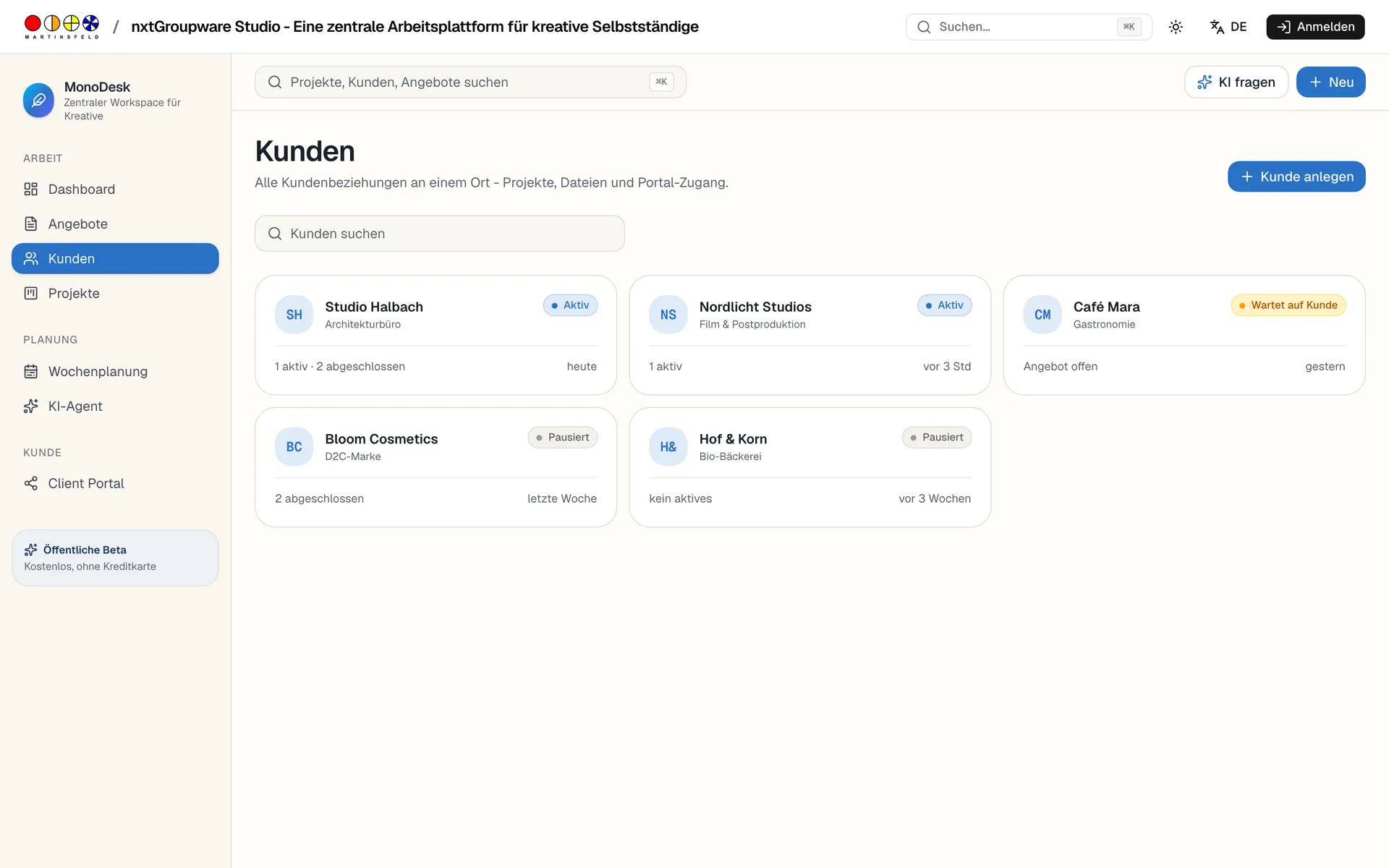
Task: Click the BC avatar of Bloom Cosmetics
Action: (294, 447)
